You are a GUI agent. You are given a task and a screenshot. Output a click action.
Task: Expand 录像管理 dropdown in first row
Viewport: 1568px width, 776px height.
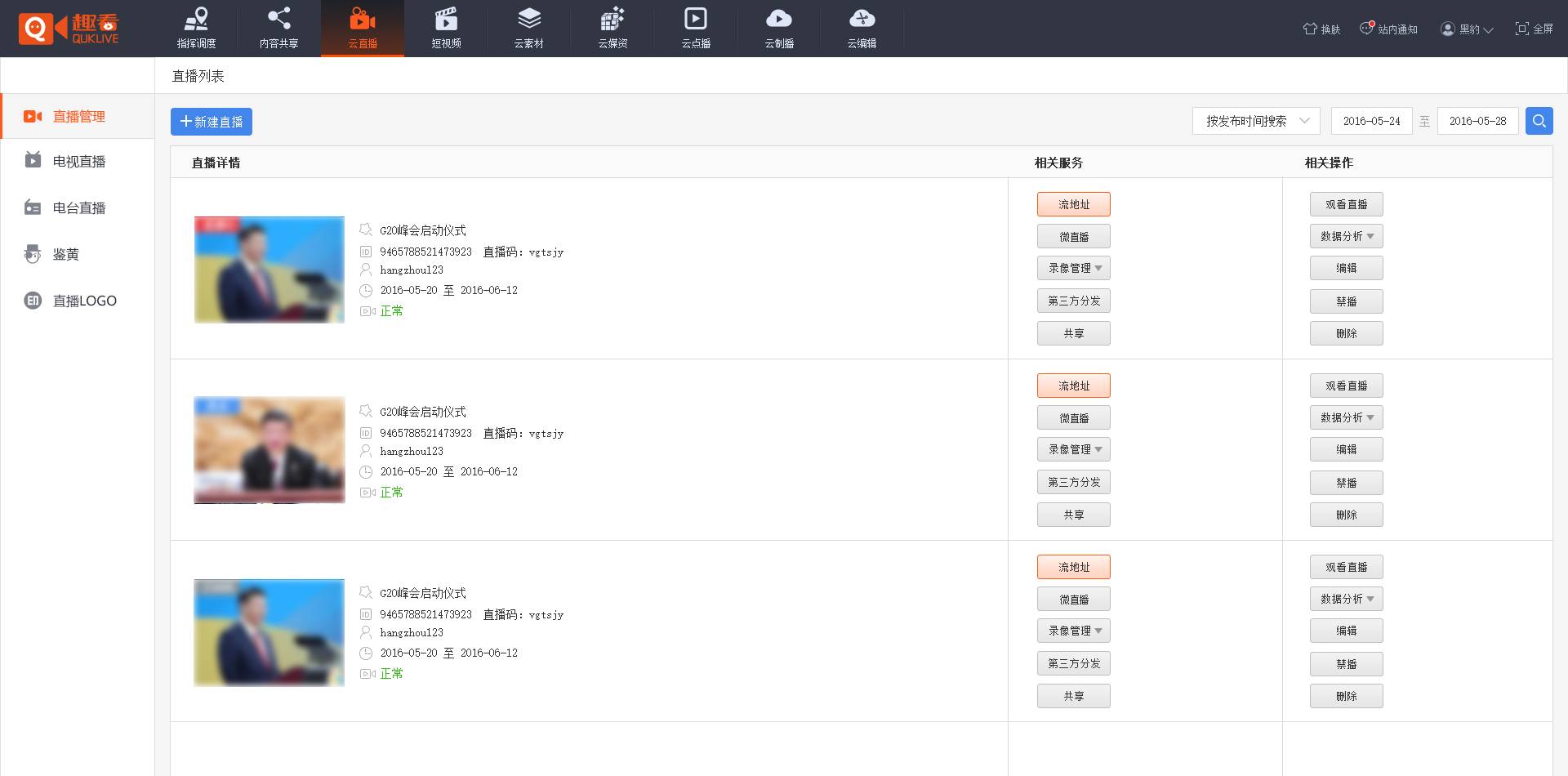coord(1074,268)
